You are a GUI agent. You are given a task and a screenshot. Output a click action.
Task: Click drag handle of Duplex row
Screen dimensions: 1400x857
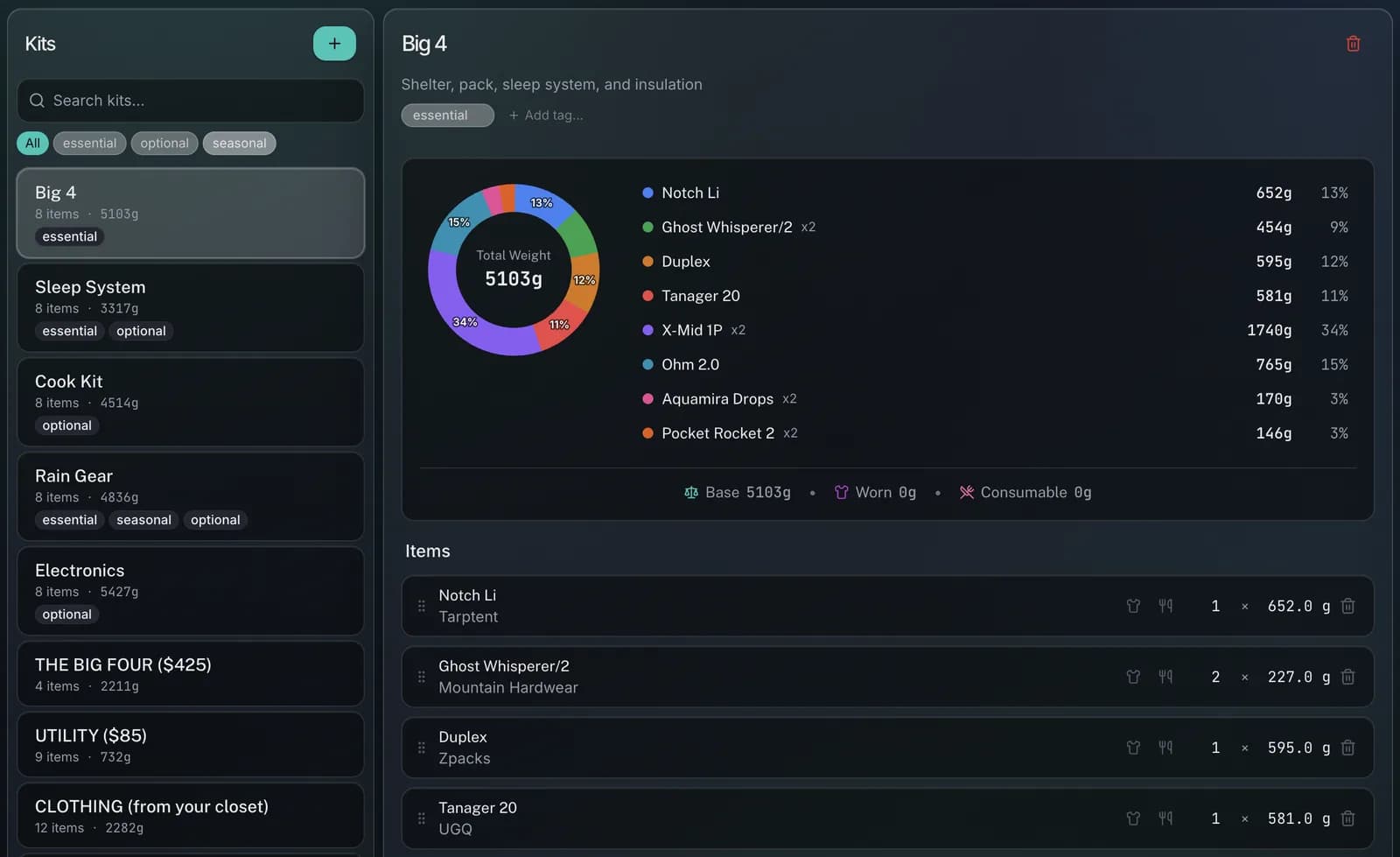click(x=421, y=748)
